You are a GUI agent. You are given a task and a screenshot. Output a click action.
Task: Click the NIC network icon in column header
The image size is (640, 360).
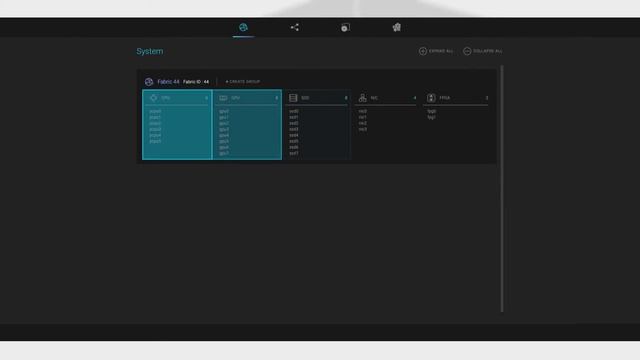[362, 98]
